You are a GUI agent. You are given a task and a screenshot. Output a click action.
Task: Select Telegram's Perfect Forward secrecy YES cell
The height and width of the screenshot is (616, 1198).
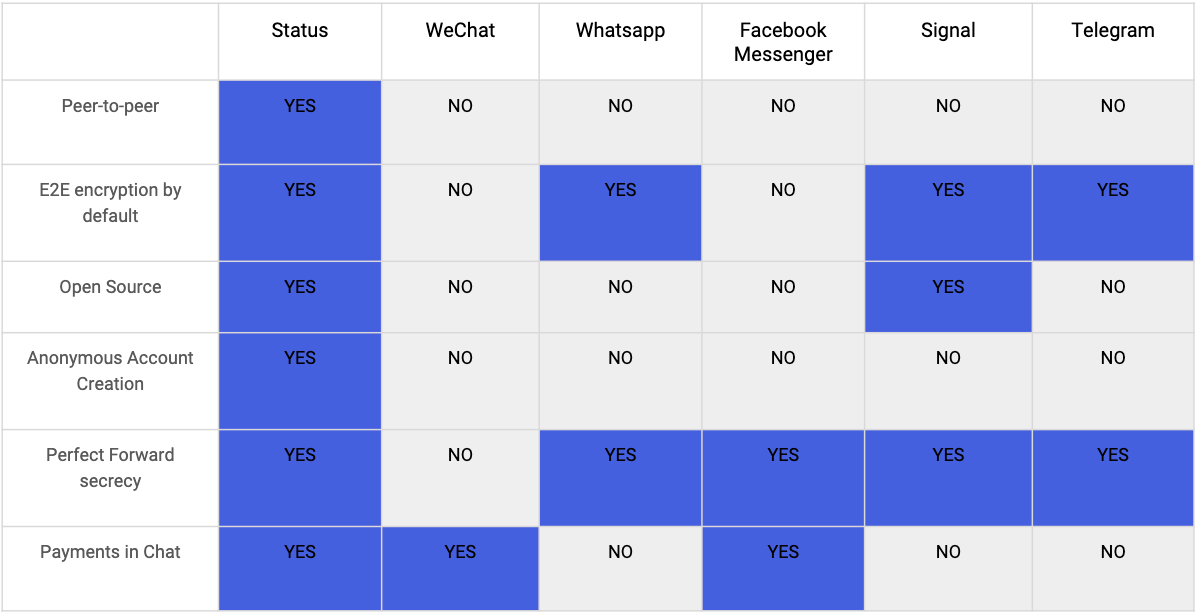pos(1112,478)
